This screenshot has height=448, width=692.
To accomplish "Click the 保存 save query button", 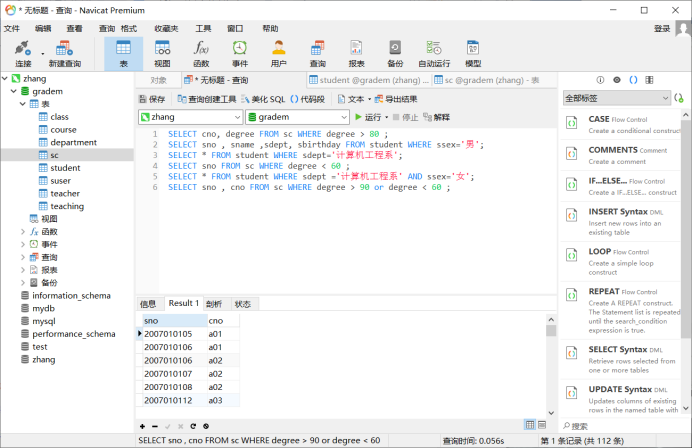I will [x=152, y=99].
